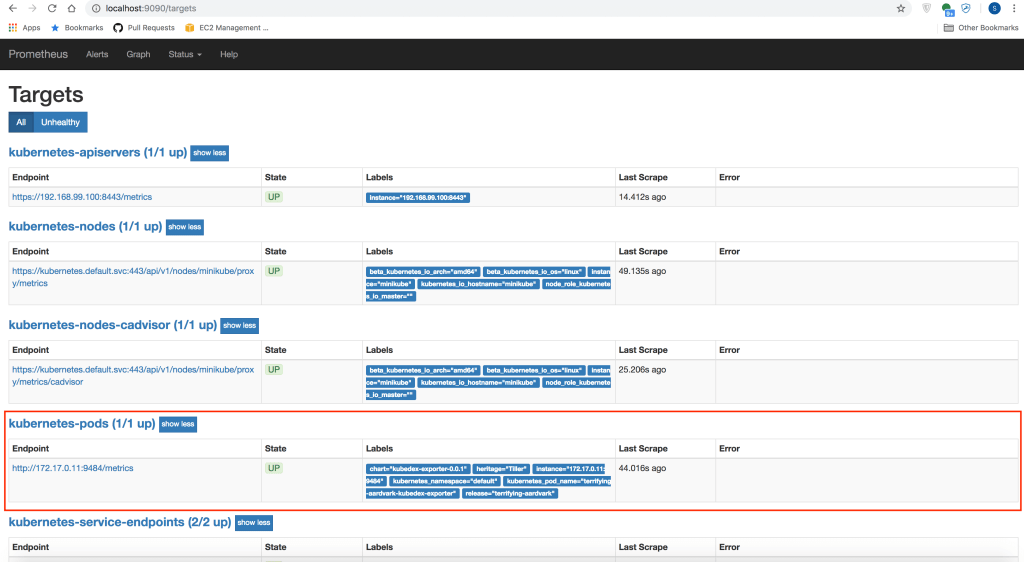Click the 14.412s ago last scrape value
1024x562 pixels.
point(642,196)
